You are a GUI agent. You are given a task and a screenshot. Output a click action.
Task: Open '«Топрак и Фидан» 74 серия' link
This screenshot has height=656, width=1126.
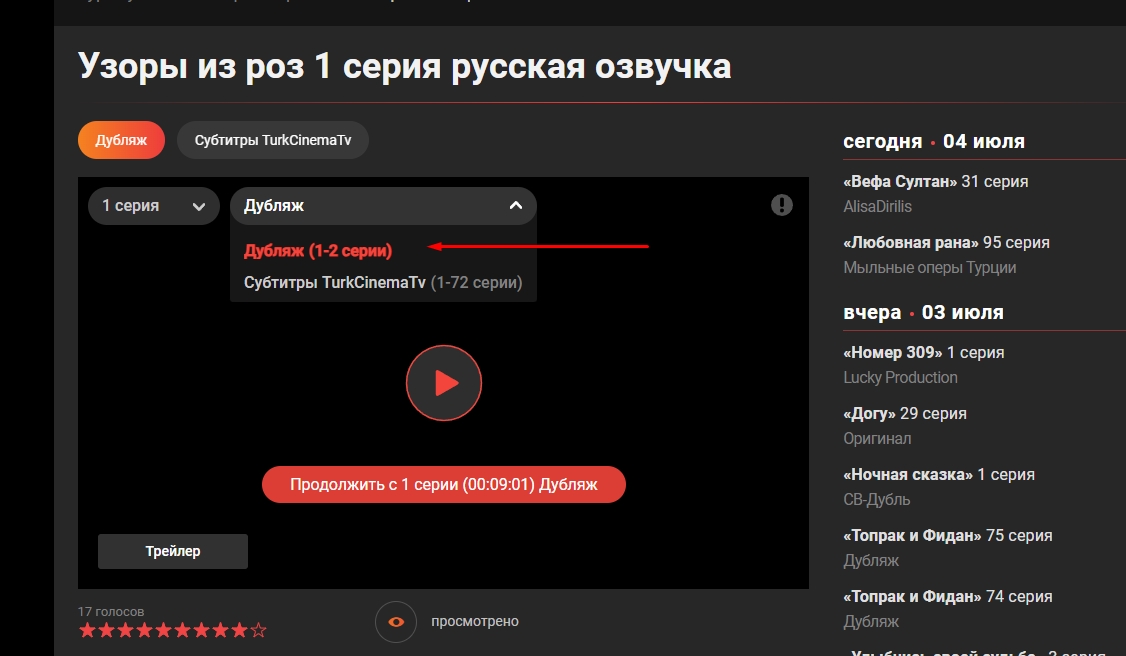pos(948,596)
